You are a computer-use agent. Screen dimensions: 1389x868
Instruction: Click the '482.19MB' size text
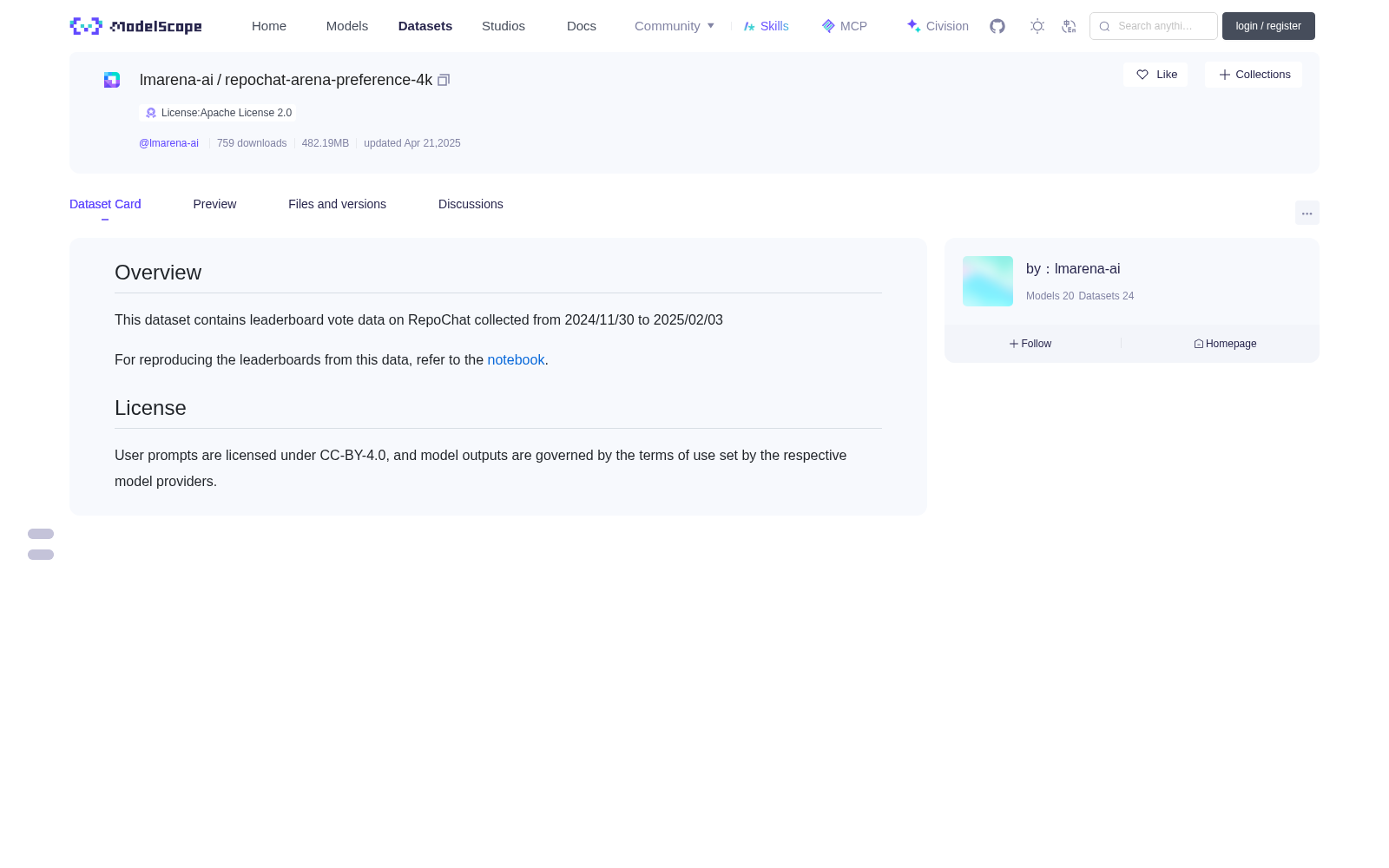[x=325, y=143]
